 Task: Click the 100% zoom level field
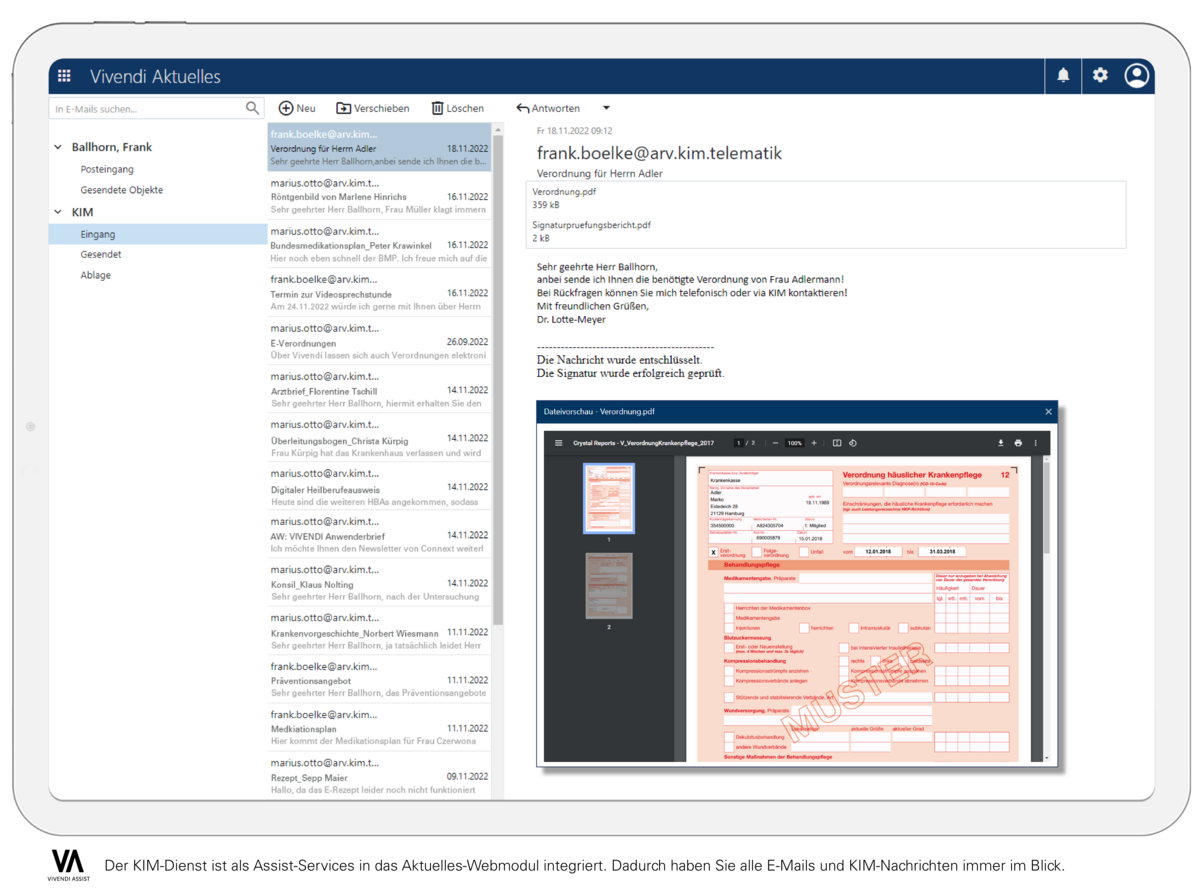(x=794, y=443)
